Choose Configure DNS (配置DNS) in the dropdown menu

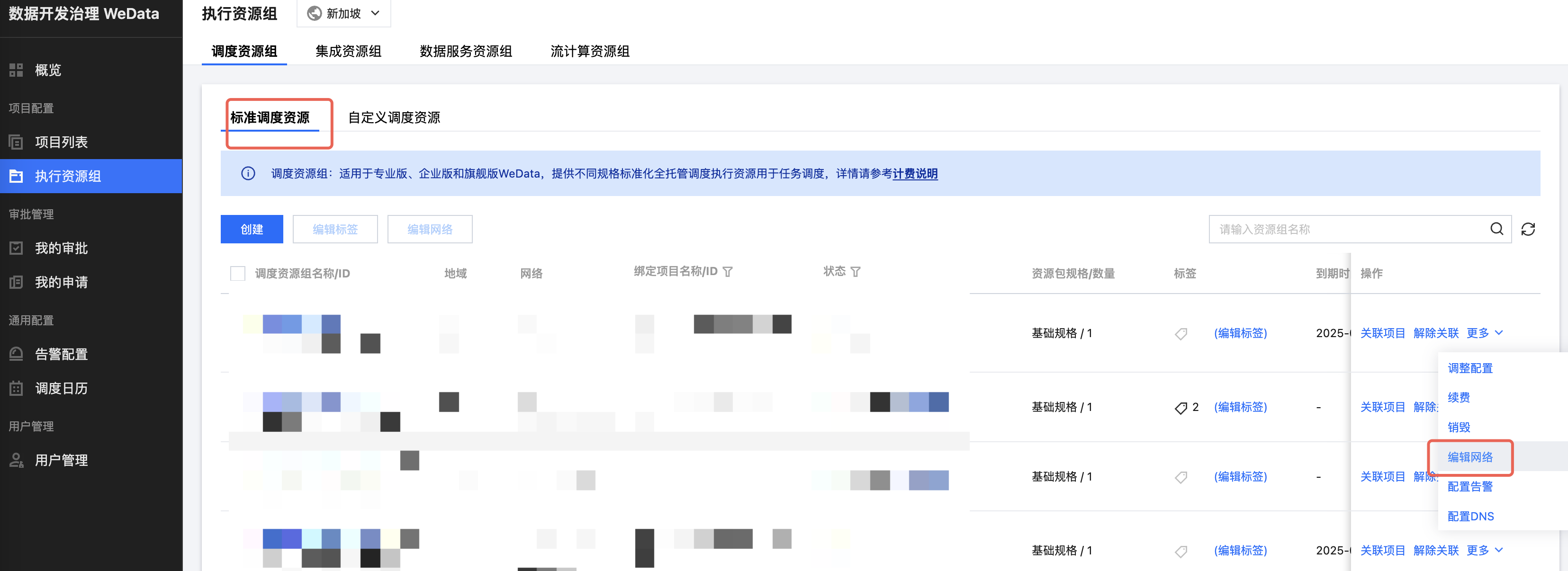(x=1470, y=516)
